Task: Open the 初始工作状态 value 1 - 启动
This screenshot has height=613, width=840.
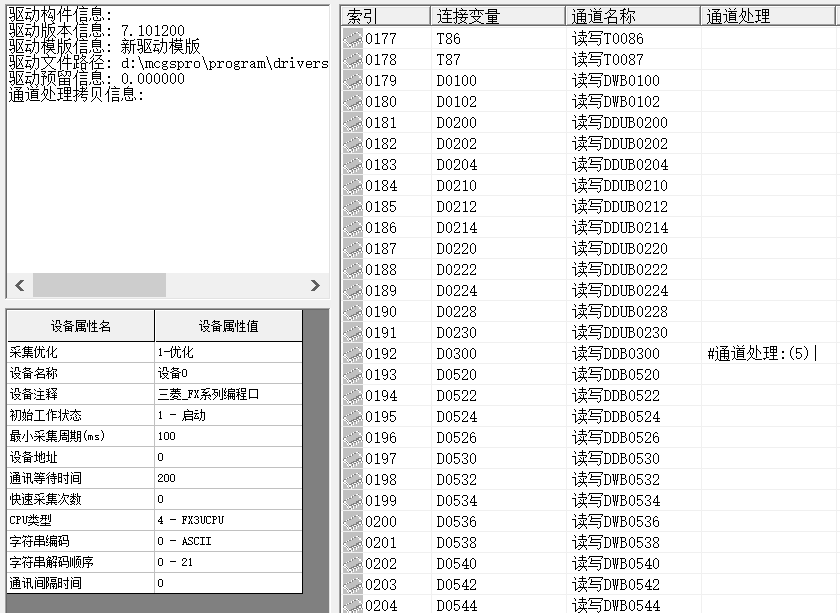Action: tap(227, 415)
